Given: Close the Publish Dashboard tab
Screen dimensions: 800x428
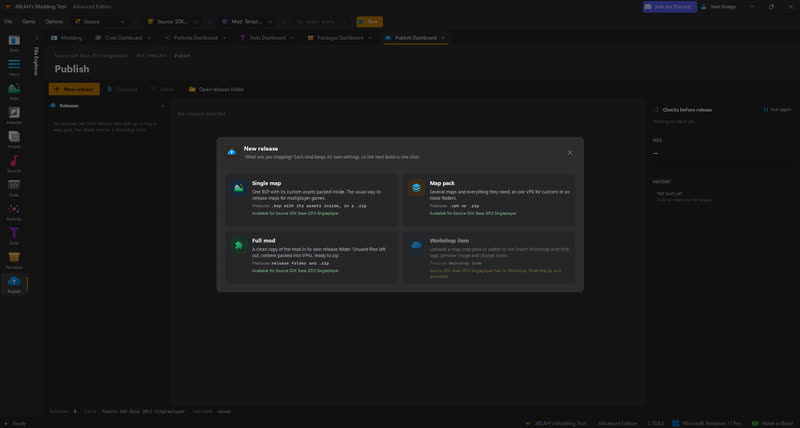Looking at the screenshot, I should click(x=443, y=38).
